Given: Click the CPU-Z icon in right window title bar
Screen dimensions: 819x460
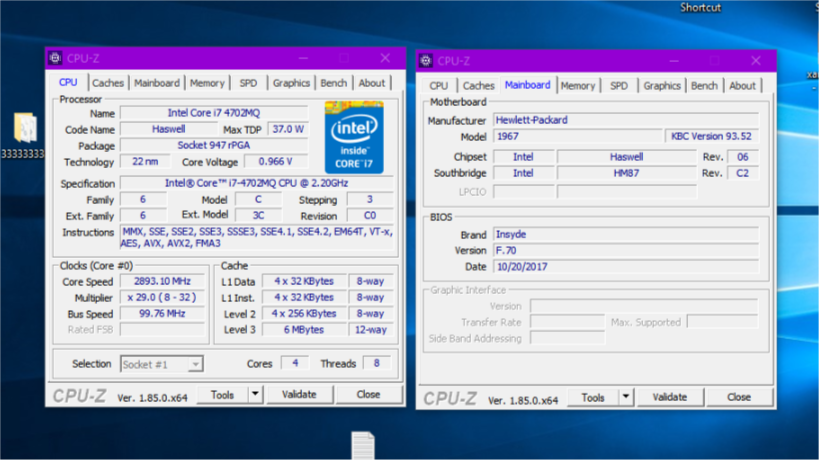Looking at the screenshot, I should click(426, 61).
